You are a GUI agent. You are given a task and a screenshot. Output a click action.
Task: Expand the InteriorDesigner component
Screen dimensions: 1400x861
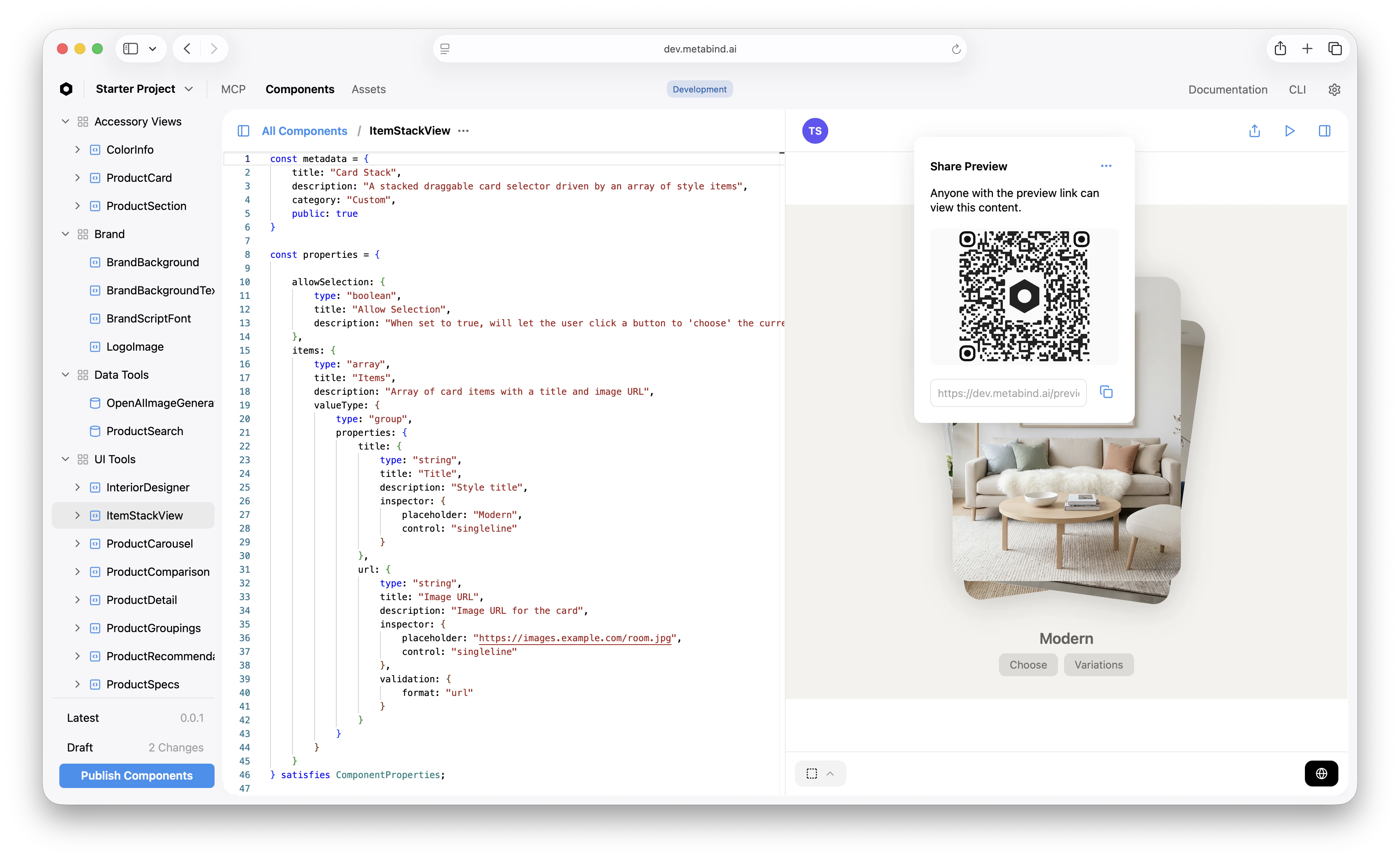point(78,488)
